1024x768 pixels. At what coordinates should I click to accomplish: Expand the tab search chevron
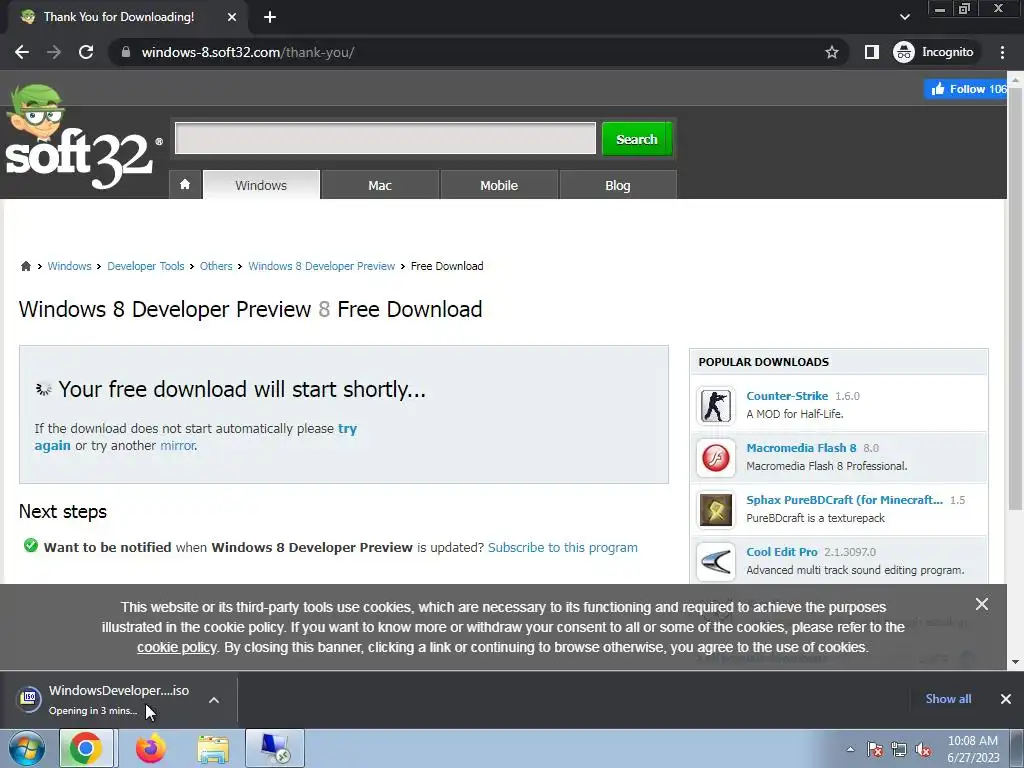904,17
